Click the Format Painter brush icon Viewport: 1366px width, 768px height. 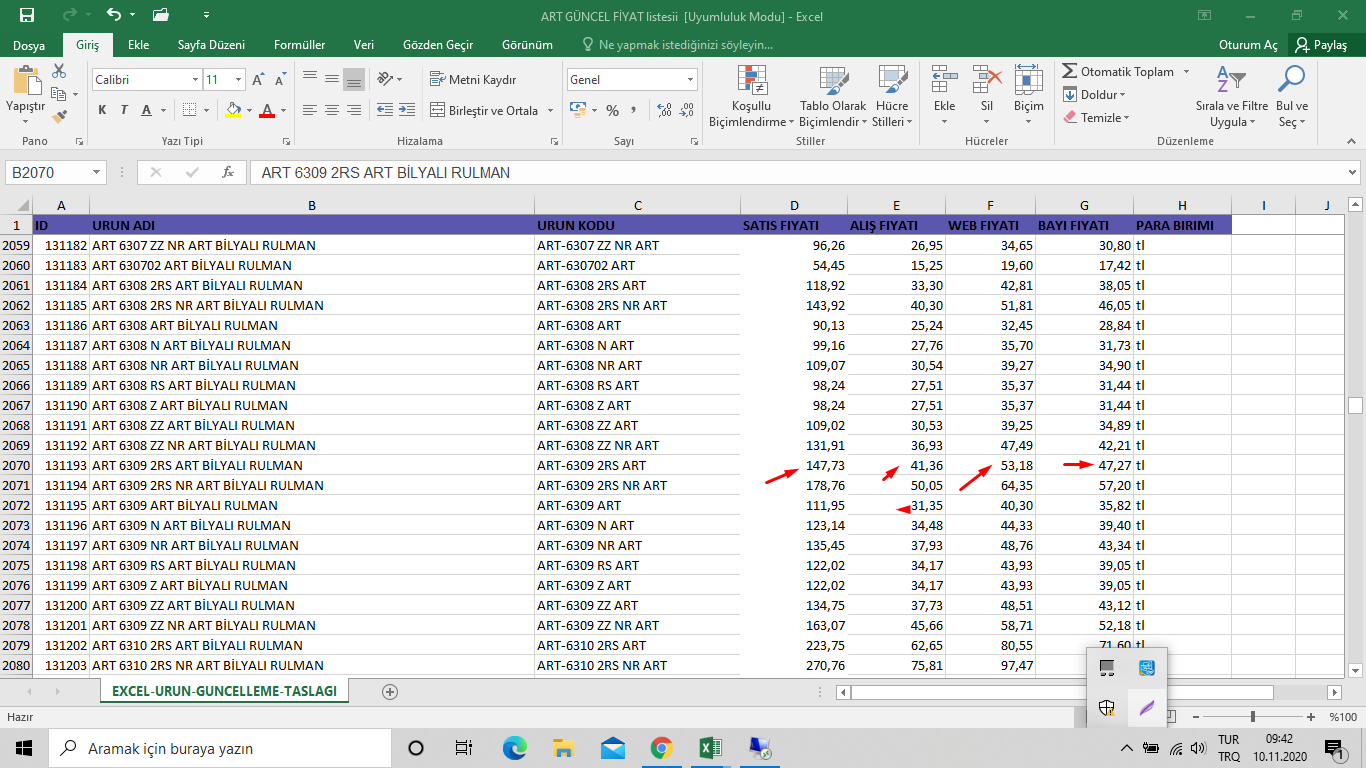(59, 116)
